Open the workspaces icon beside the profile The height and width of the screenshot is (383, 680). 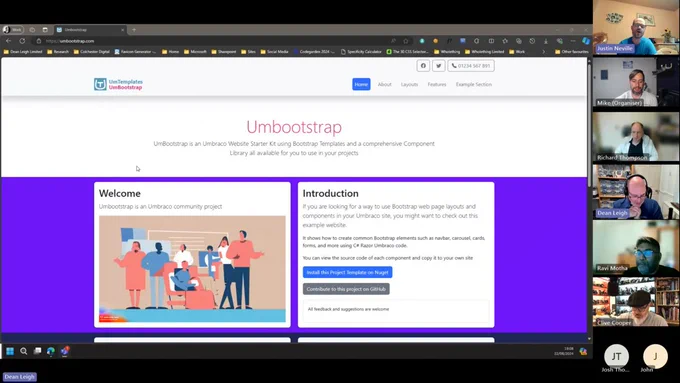[32, 29]
